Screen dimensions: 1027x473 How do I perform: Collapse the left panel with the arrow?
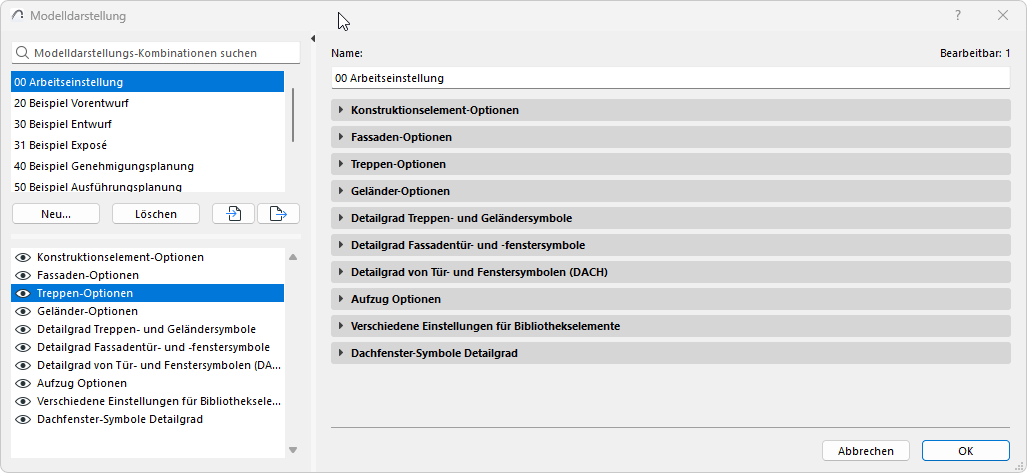[314, 39]
